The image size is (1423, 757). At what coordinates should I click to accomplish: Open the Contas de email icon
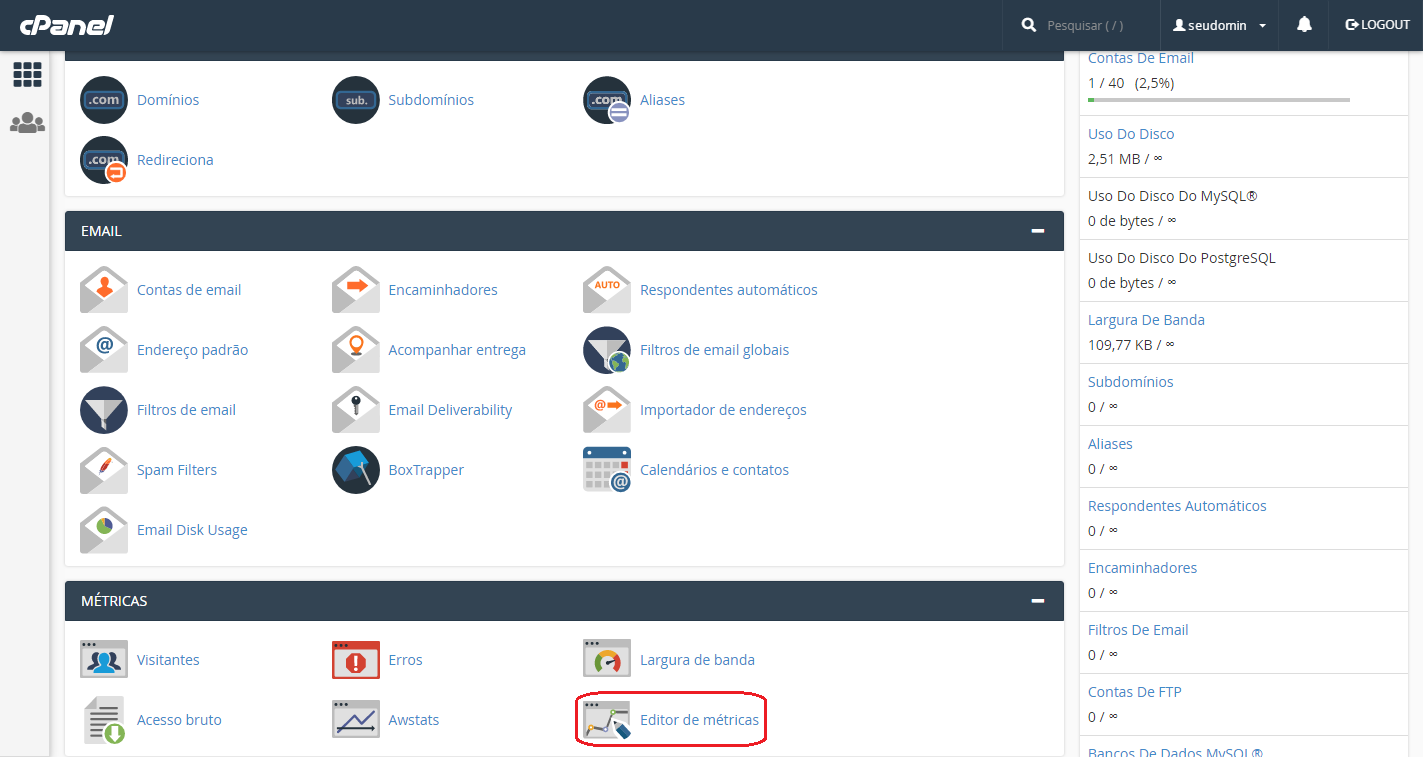pyautogui.click(x=104, y=290)
